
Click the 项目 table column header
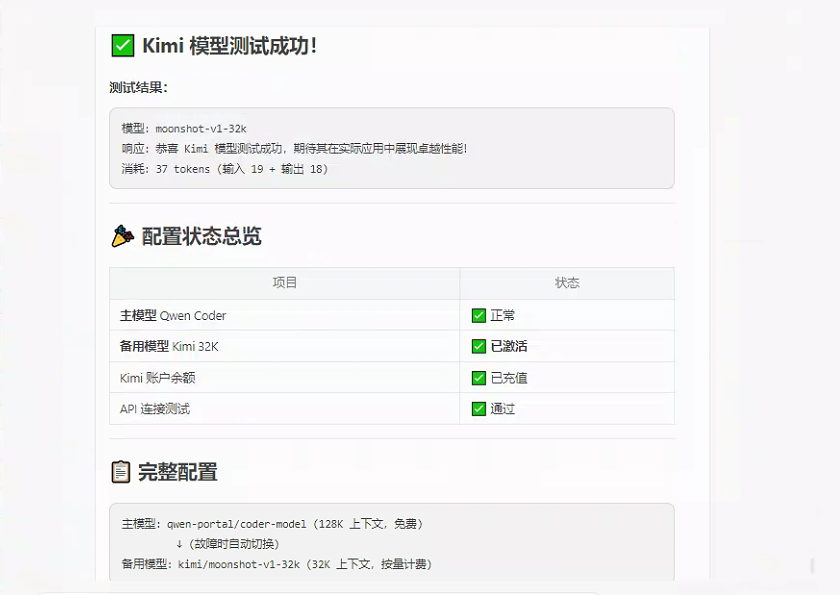[x=284, y=283]
